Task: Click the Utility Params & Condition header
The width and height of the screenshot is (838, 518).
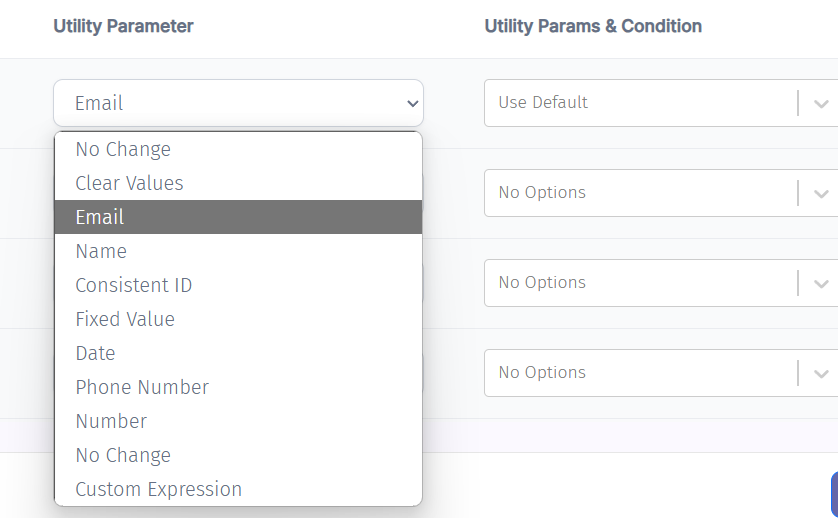Action: coord(593,26)
